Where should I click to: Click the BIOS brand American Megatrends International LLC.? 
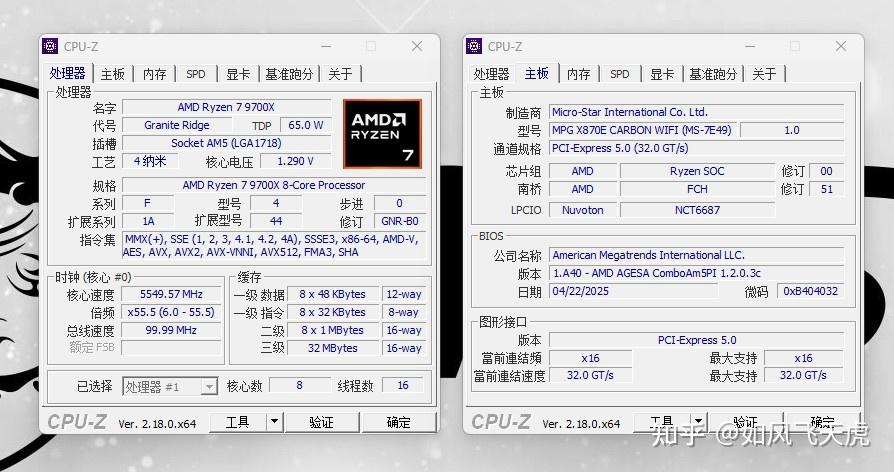[x=696, y=255]
